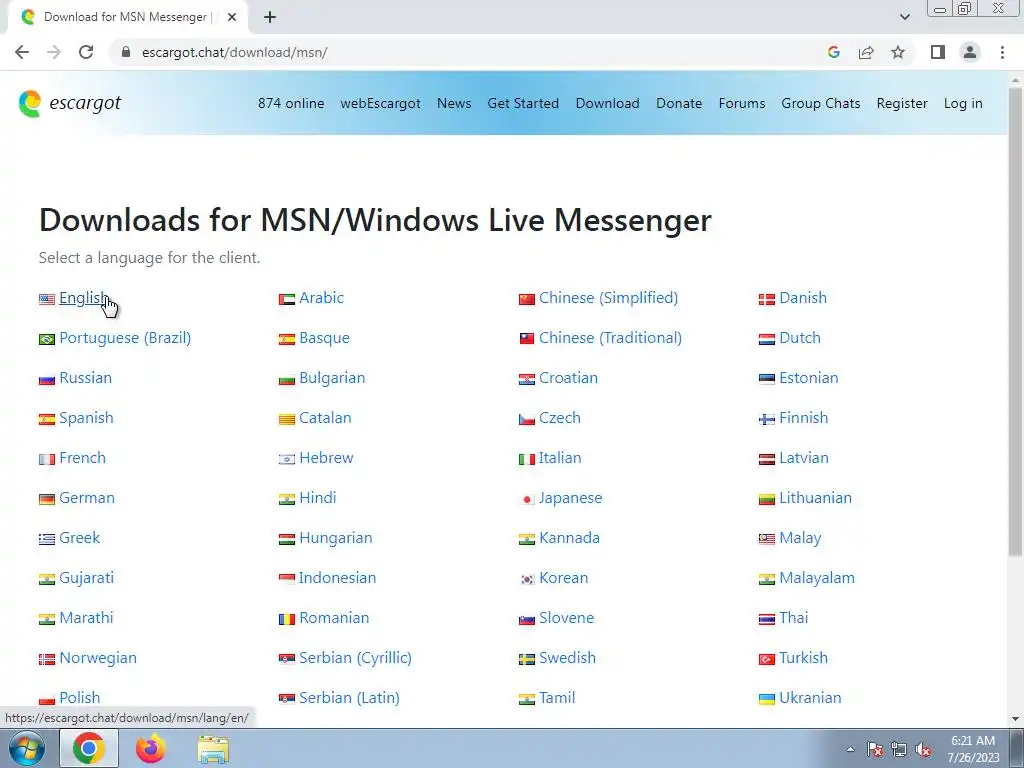This screenshot has width=1024, height=768.
Task: Click the scrollbar down arrow
Action: coord(1016,719)
